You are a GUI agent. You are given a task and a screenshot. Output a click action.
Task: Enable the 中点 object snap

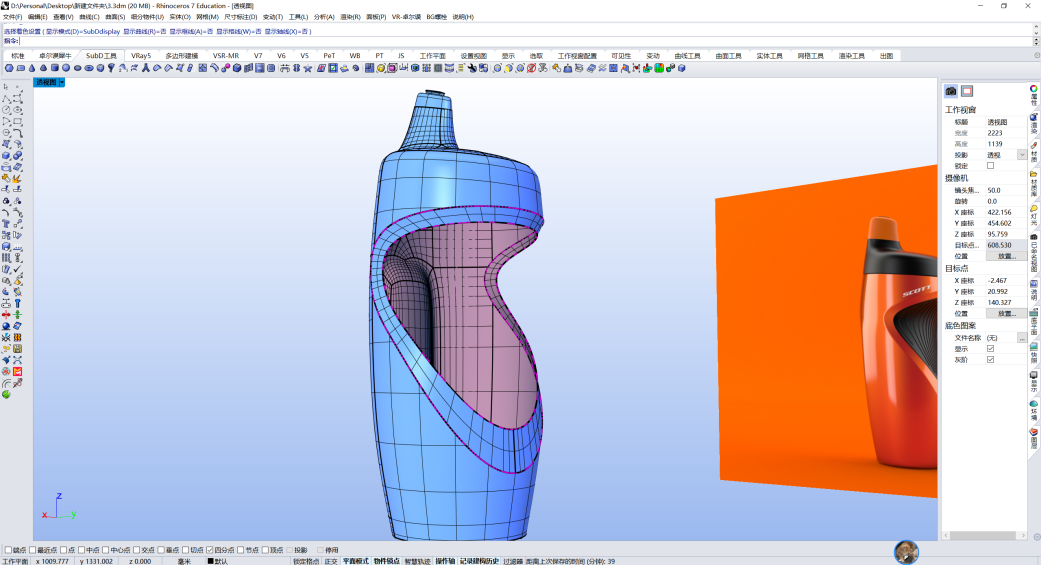(82, 550)
